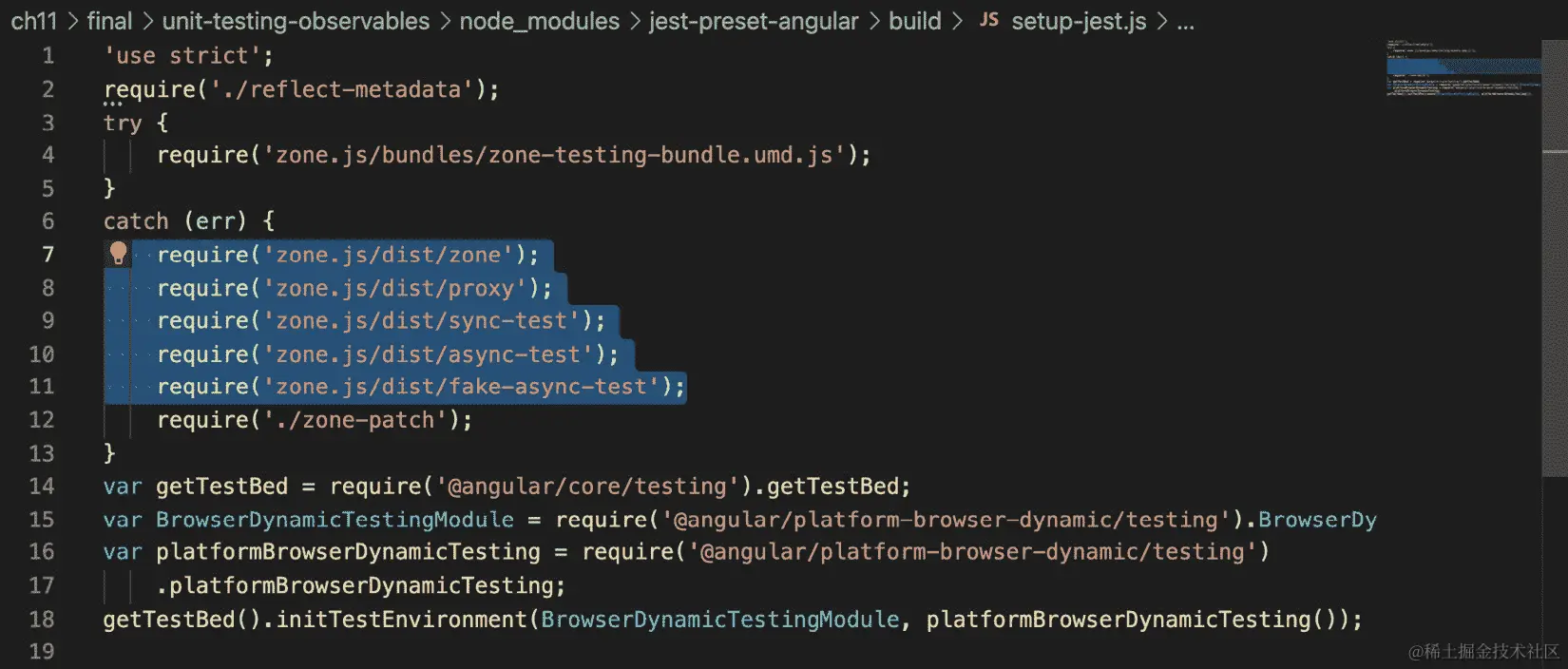This screenshot has width=1568, height=669.
Task: Click the 'use strict' string
Action: 182,56
